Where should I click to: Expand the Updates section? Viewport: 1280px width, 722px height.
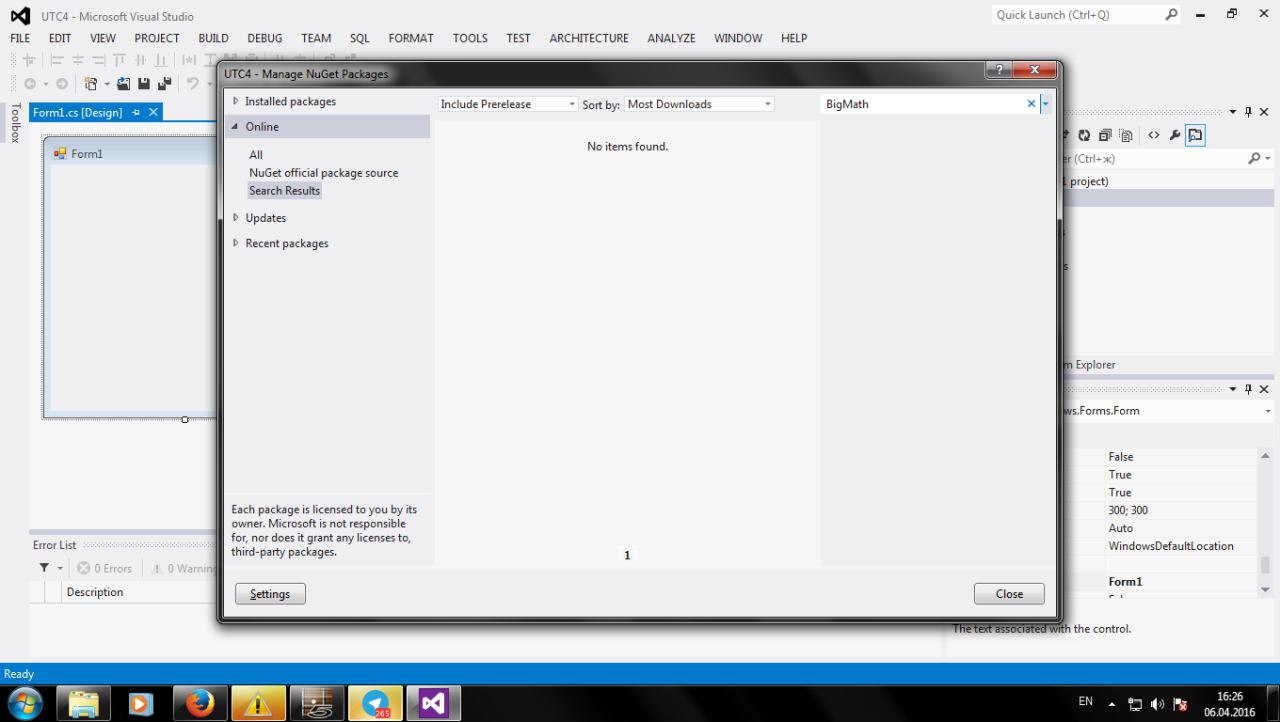(236, 218)
